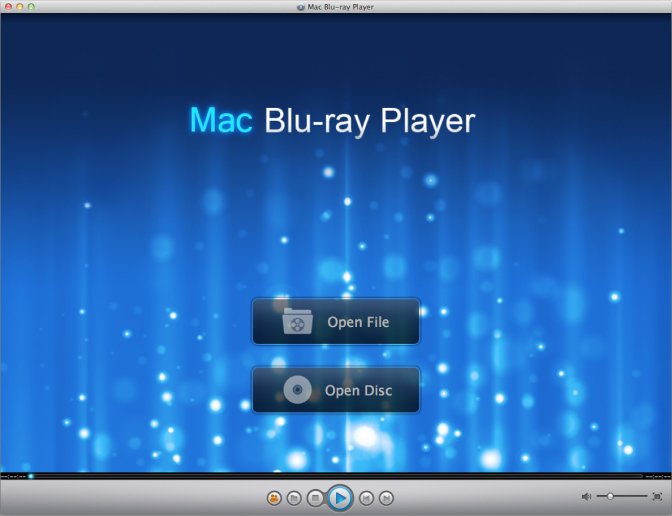The image size is (672, 516).
Task: Click the Open Disc button
Action: [336, 390]
